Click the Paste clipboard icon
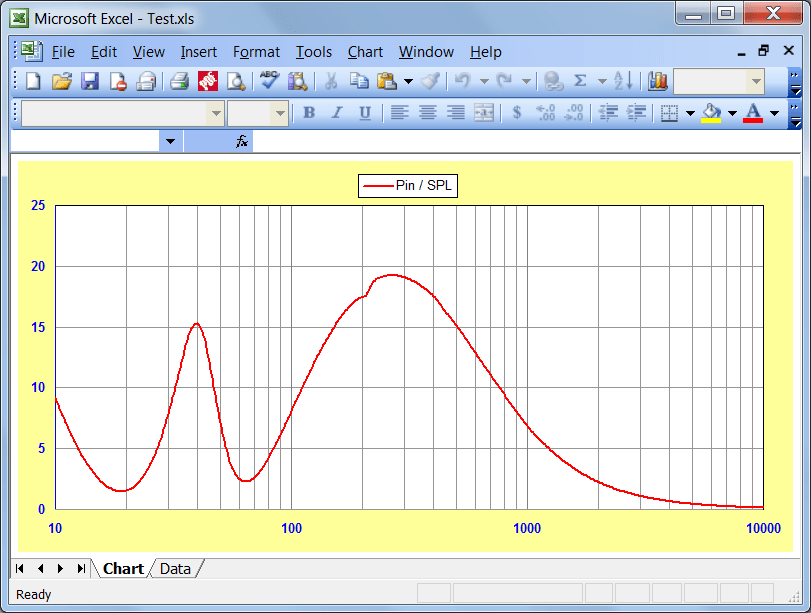 (386, 81)
